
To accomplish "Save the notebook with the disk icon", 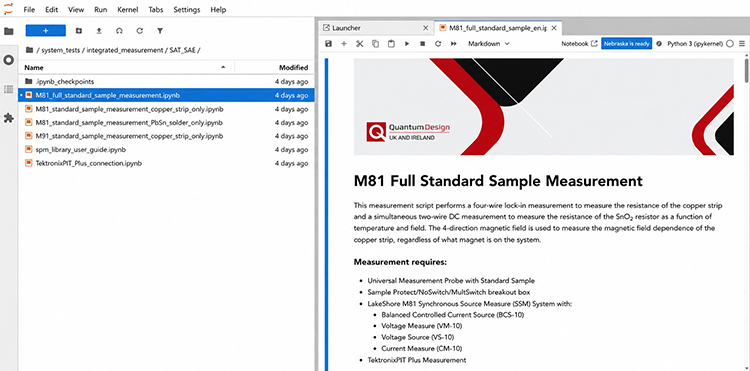I will [x=328, y=44].
